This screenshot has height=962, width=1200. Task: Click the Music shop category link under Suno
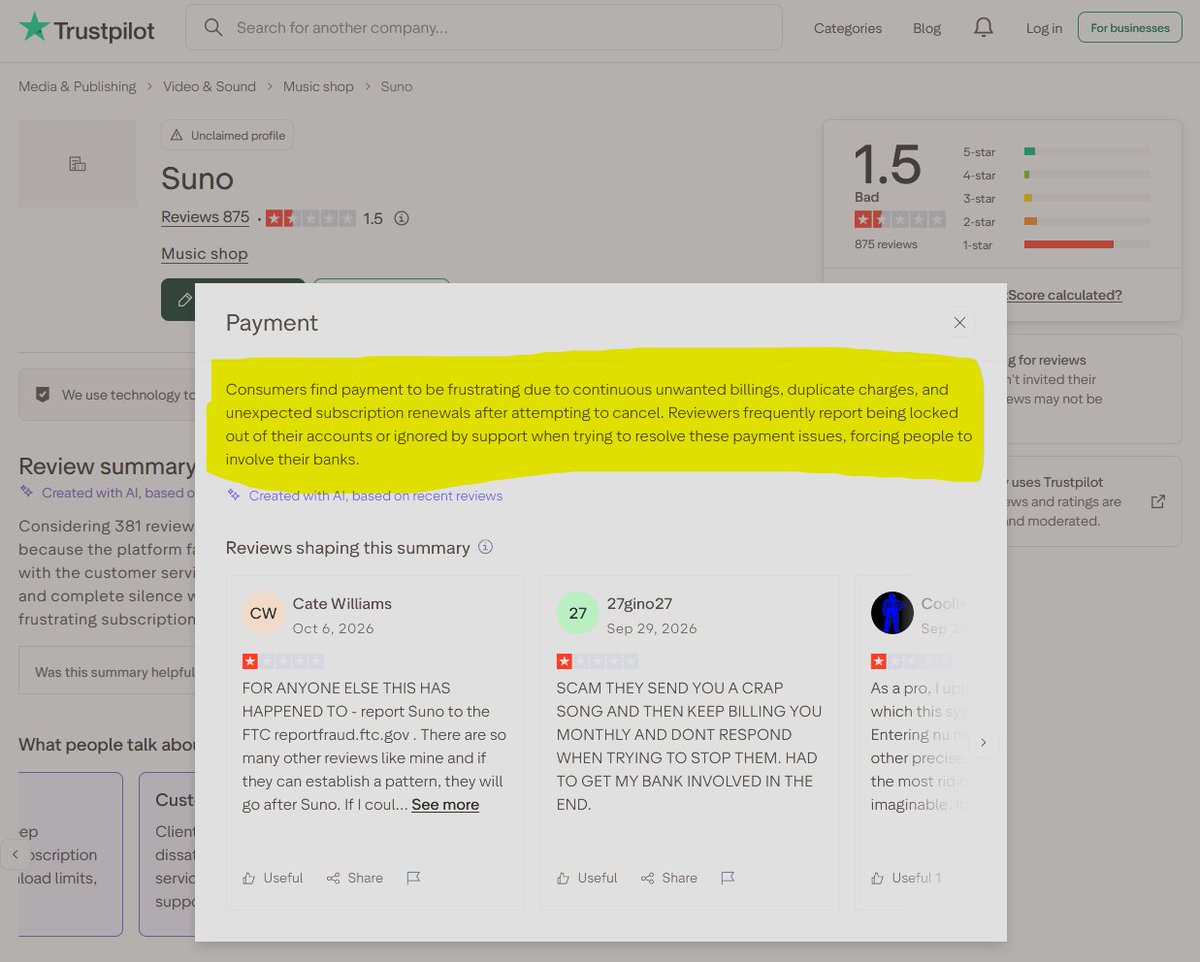coord(204,254)
